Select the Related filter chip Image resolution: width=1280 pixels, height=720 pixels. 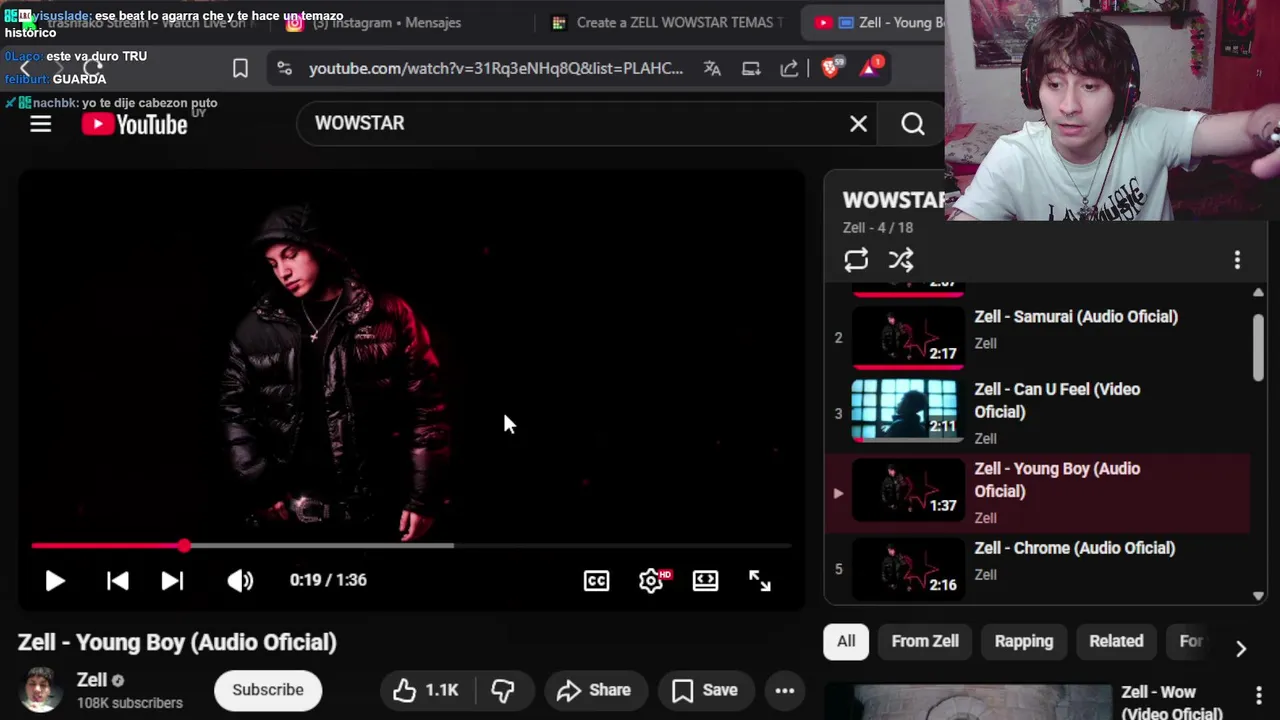(x=1116, y=641)
